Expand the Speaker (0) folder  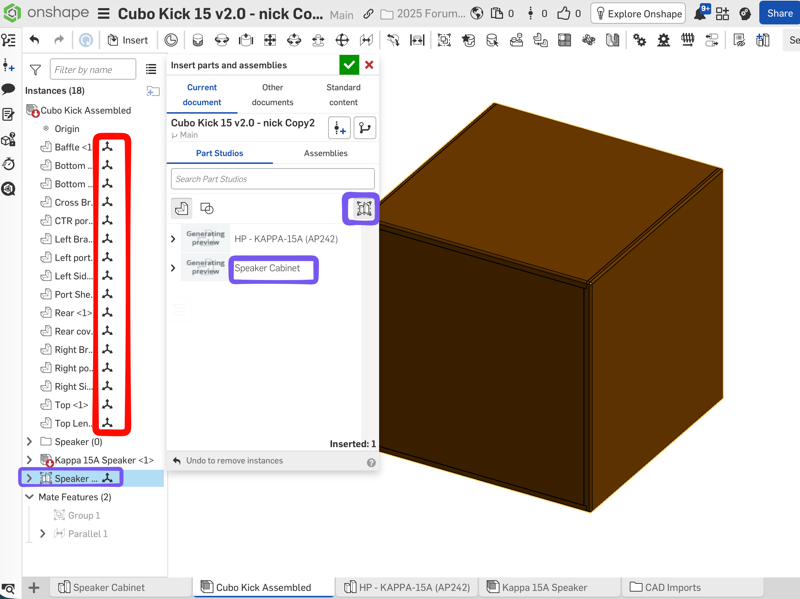29,441
